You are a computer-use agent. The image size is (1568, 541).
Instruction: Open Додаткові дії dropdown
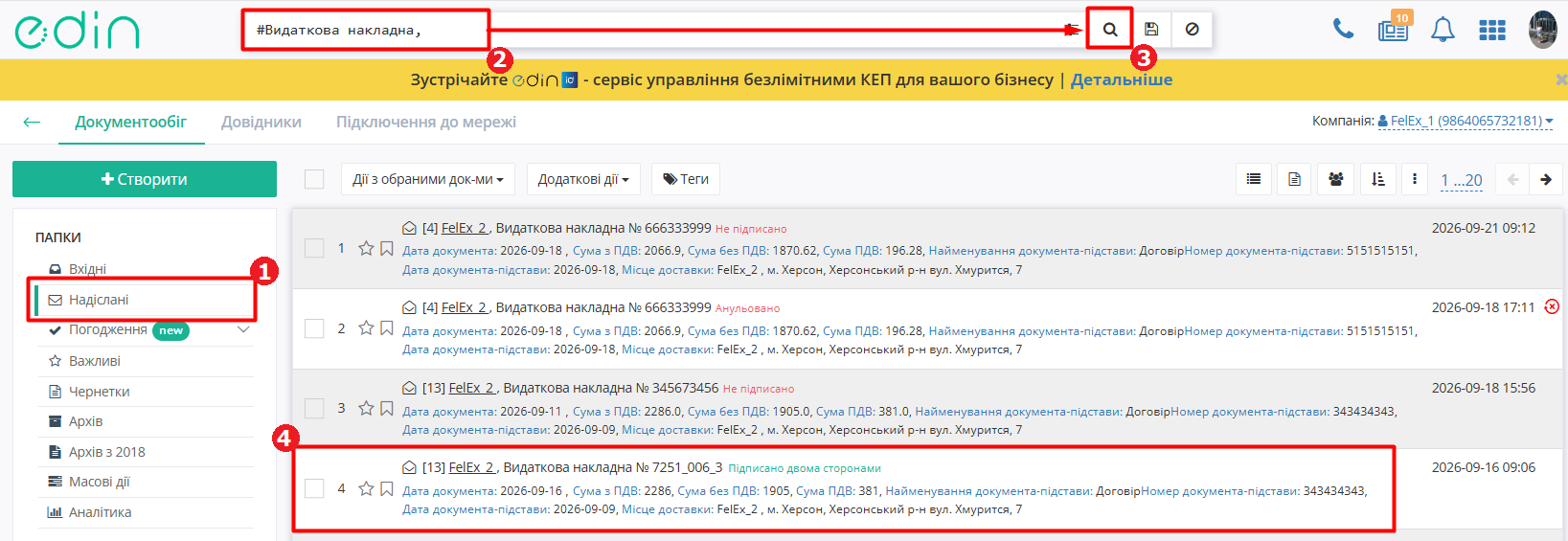click(x=583, y=179)
